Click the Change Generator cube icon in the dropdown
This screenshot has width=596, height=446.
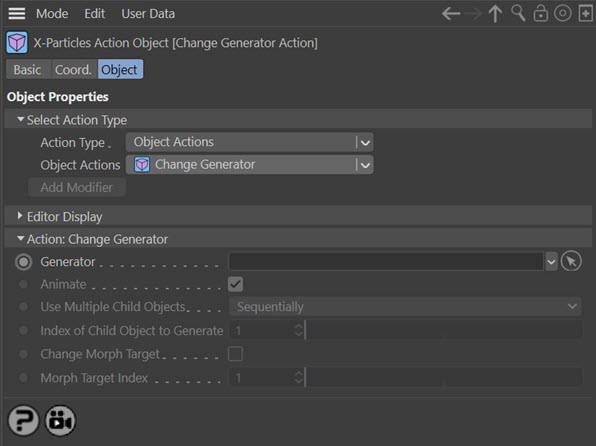(x=142, y=165)
